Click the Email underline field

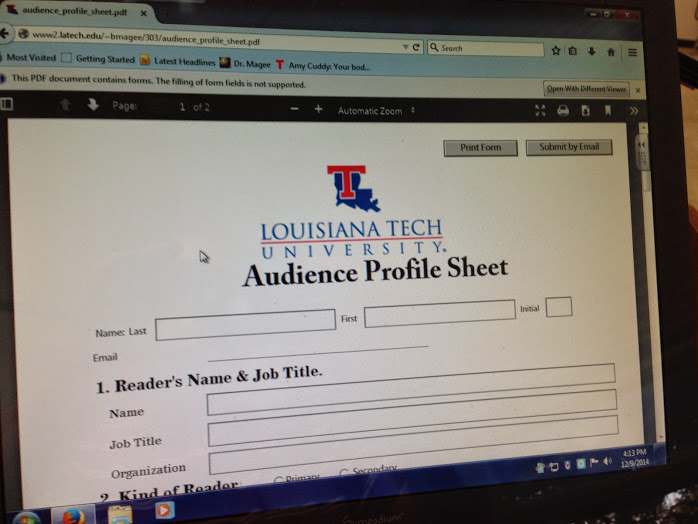[x=318, y=352]
